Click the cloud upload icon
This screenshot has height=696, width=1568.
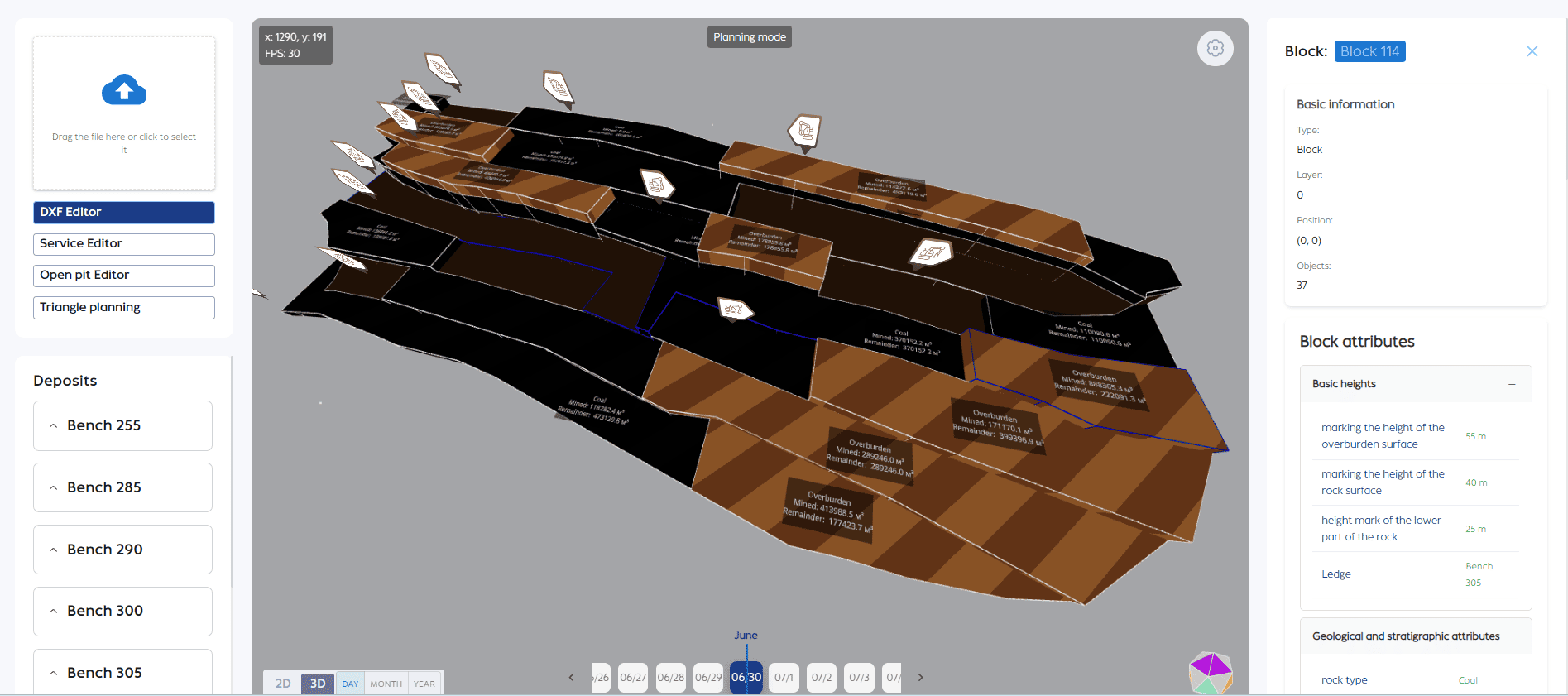pyautogui.click(x=124, y=90)
